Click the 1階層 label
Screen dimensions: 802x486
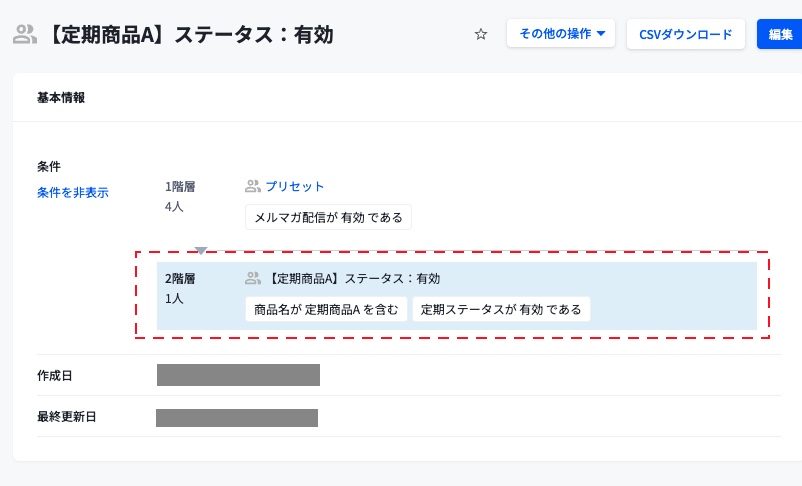click(180, 187)
